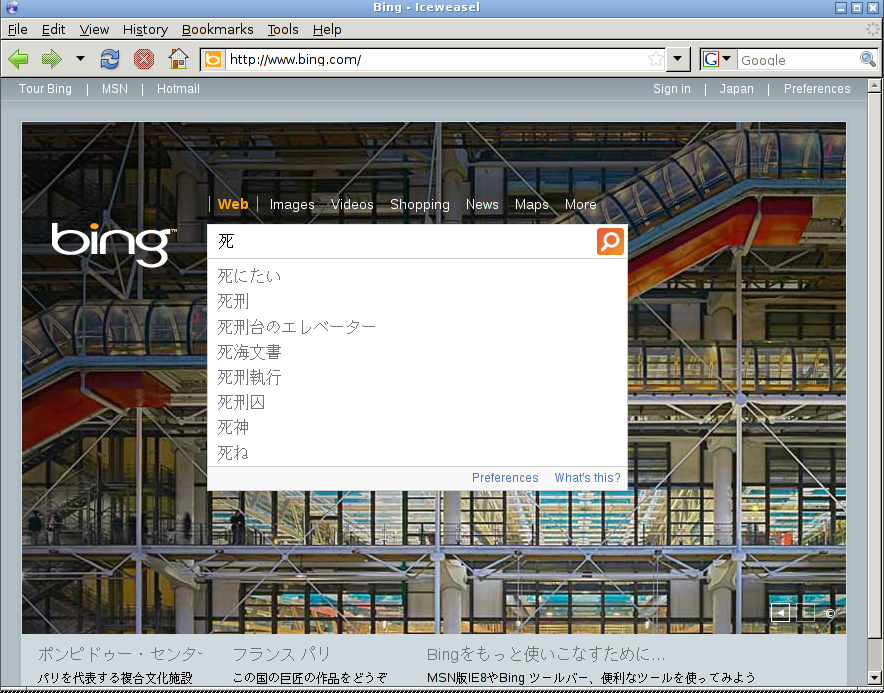Click the What's this? link
The height and width of the screenshot is (693, 884).
(587, 478)
